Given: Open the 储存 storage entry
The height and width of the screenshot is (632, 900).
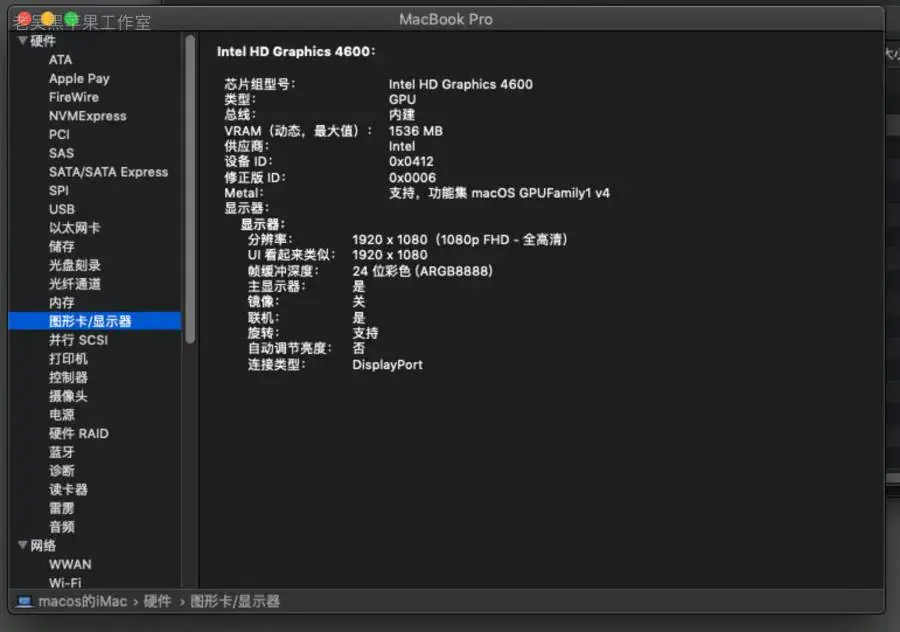Looking at the screenshot, I should tap(61, 247).
